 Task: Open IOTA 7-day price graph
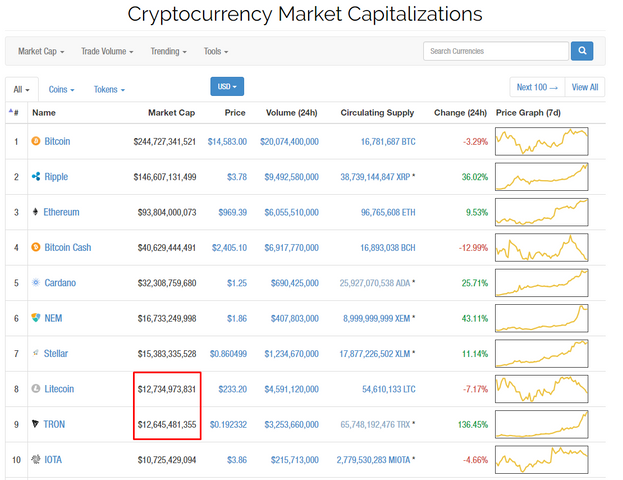[x=542, y=460]
